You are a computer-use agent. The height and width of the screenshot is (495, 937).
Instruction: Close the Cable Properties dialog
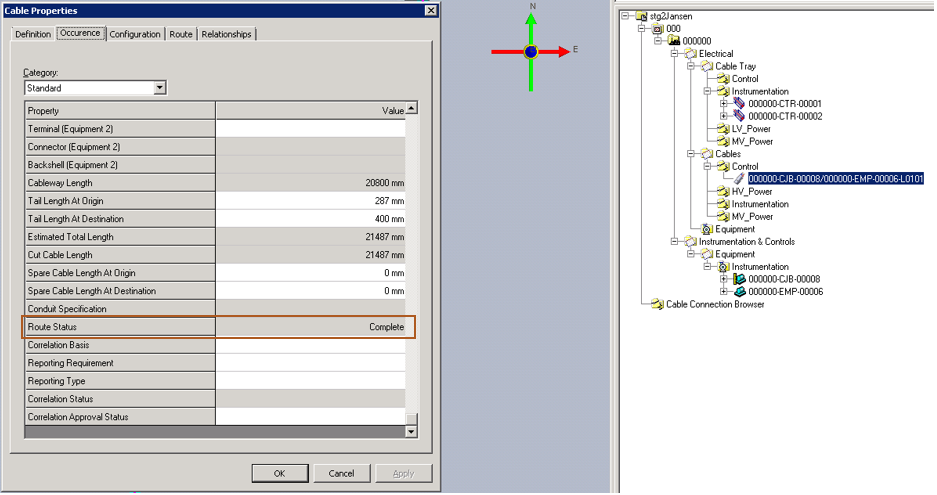431,11
